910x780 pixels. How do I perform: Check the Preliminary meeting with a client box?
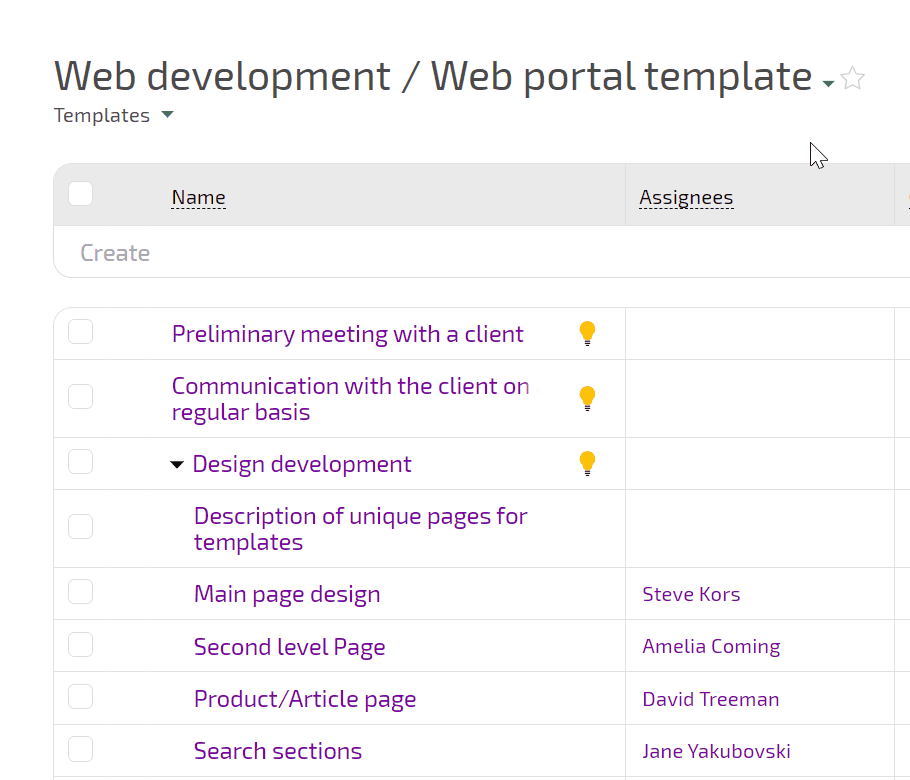[81, 332]
